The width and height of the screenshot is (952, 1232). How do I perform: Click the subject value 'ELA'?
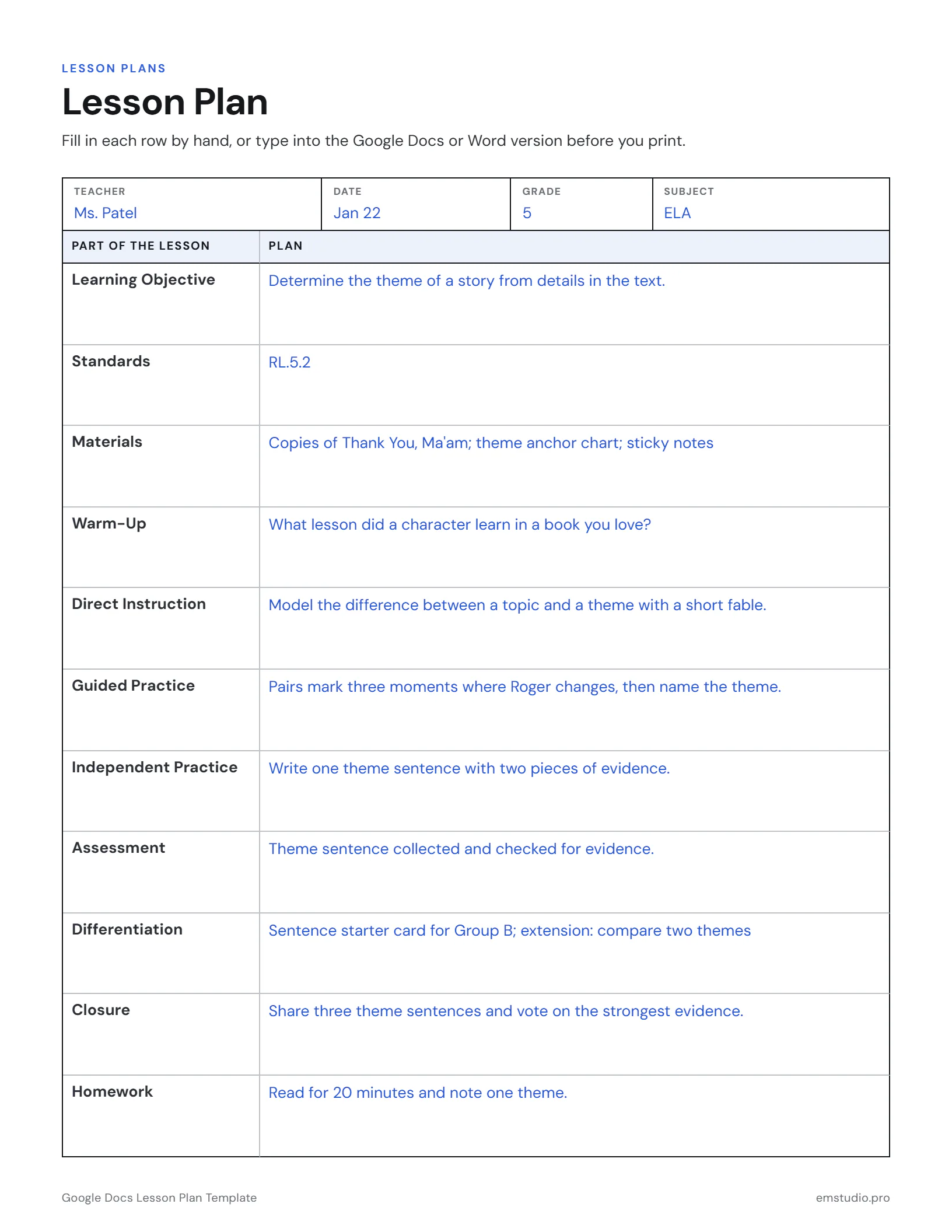click(x=677, y=213)
